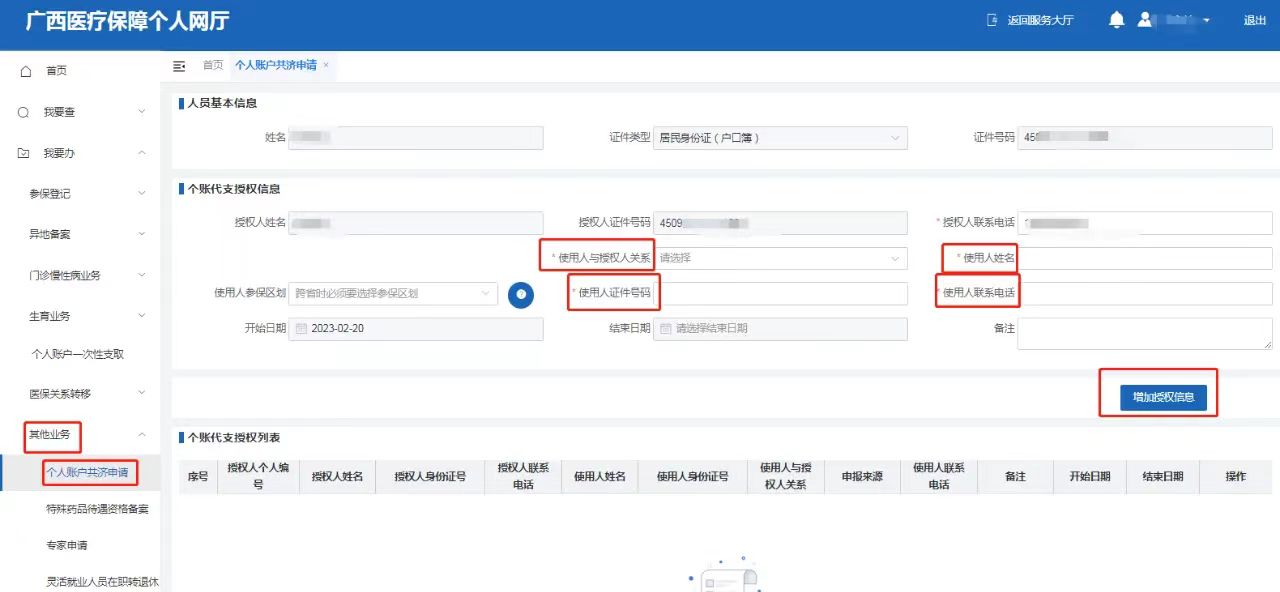The height and width of the screenshot is (592, 1280).
Task: Click the notification bell icon
Action: pos(1117,20)
